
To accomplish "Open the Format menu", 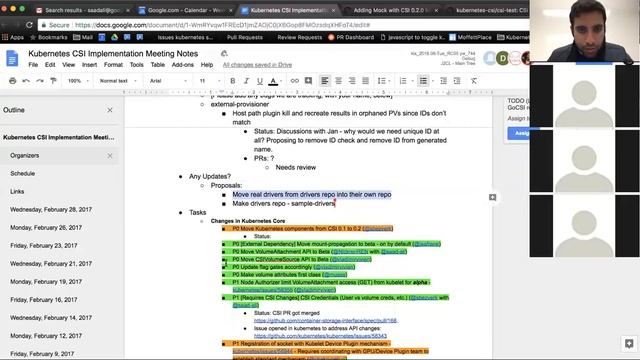I will tap(113, 65).
